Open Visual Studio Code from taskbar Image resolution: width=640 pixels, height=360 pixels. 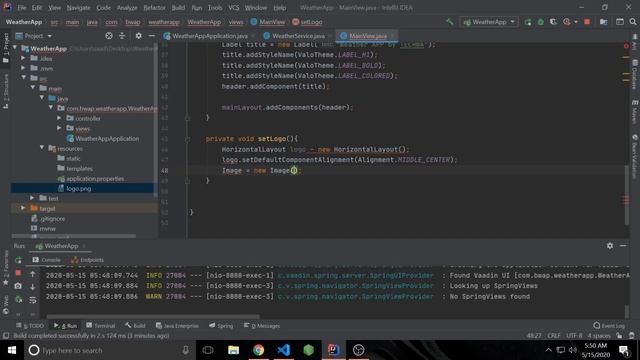click(284, 350)
